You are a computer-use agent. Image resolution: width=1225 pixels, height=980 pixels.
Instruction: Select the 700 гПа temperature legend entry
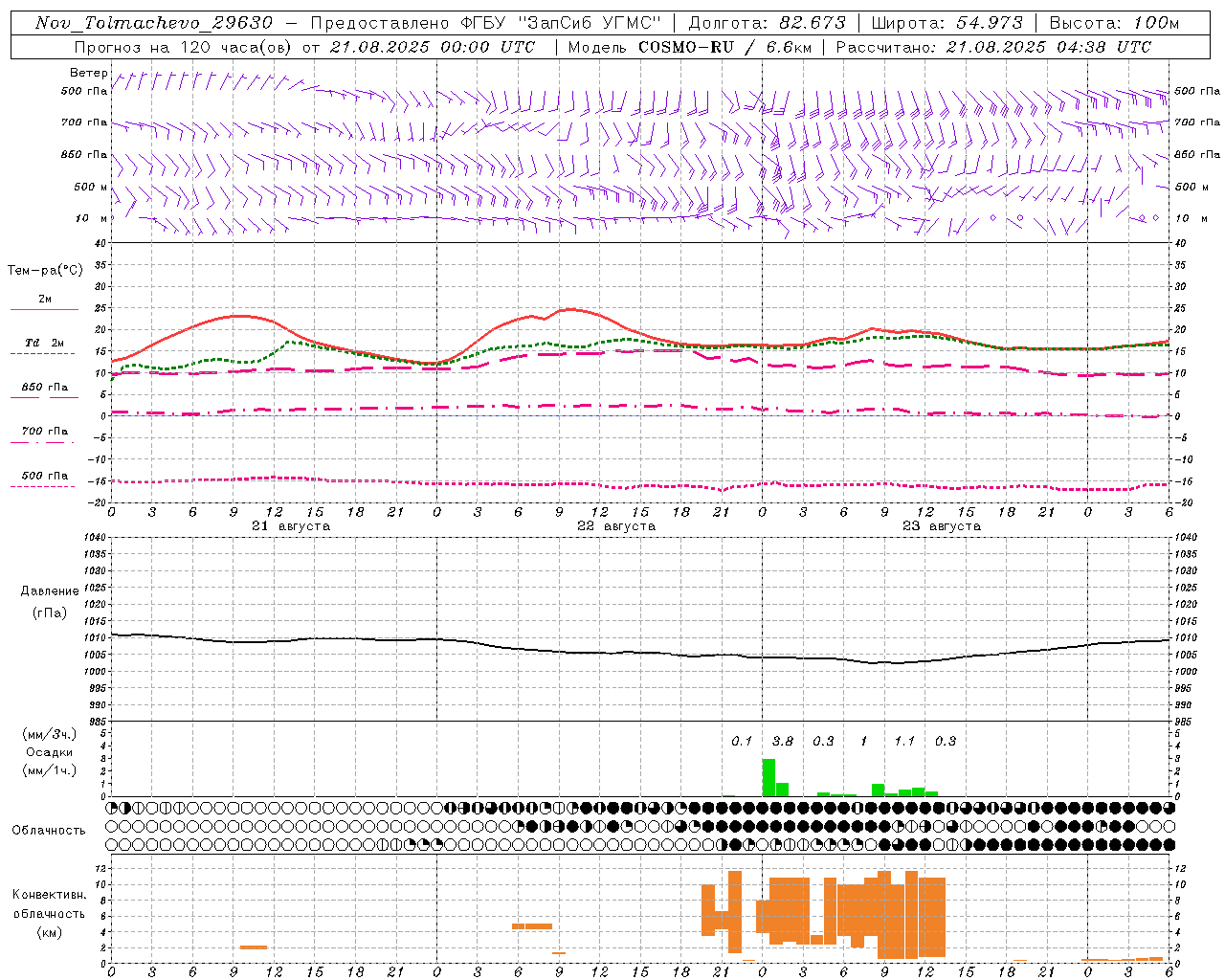[x=44, y=432]
